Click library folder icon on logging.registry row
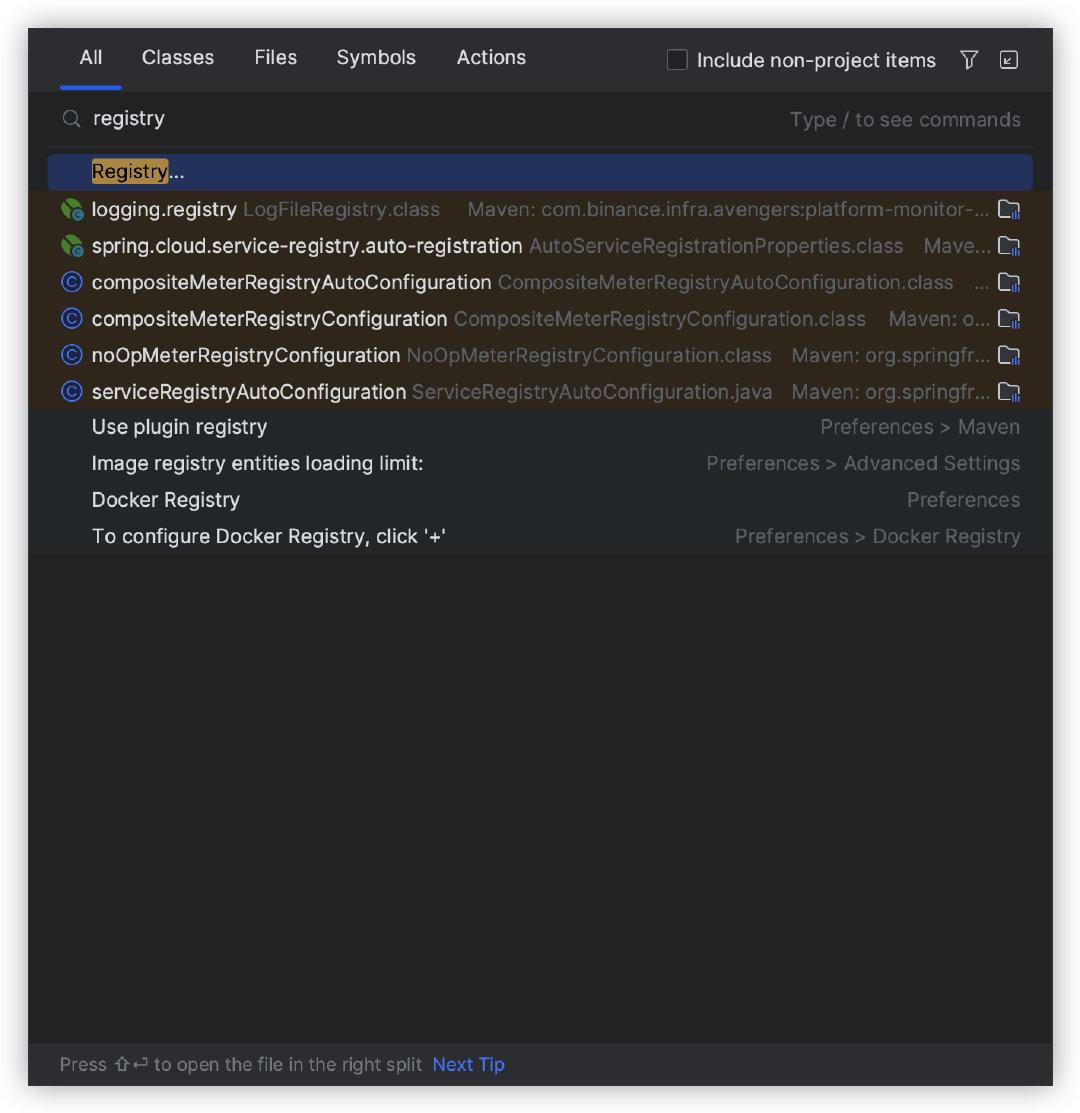Screen dimensions: 1080x1113 1008,209
